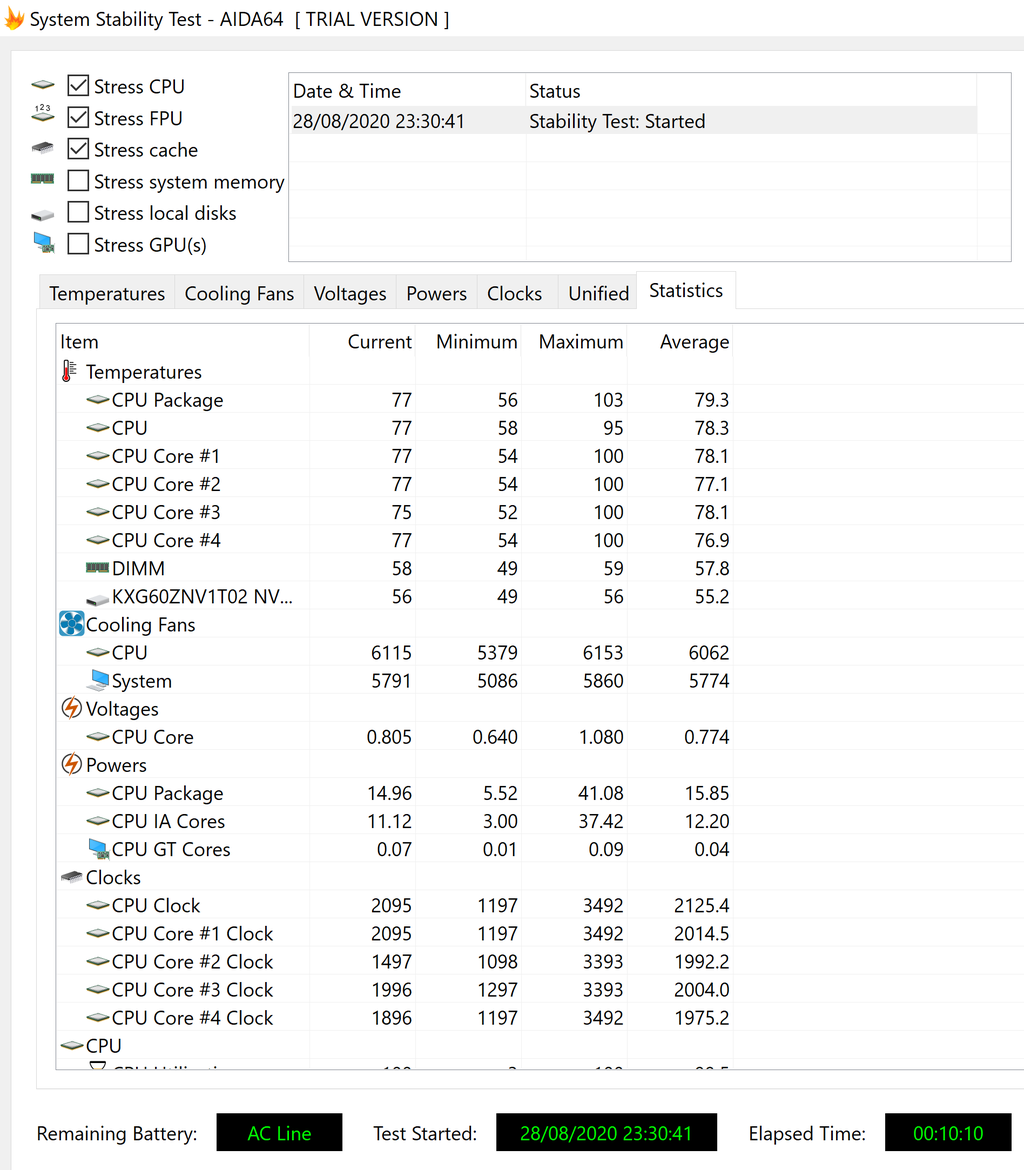Click the Powers lightning bolt icon
Viewport: 1024px width, 1170px height.
(x=71, y=764)
